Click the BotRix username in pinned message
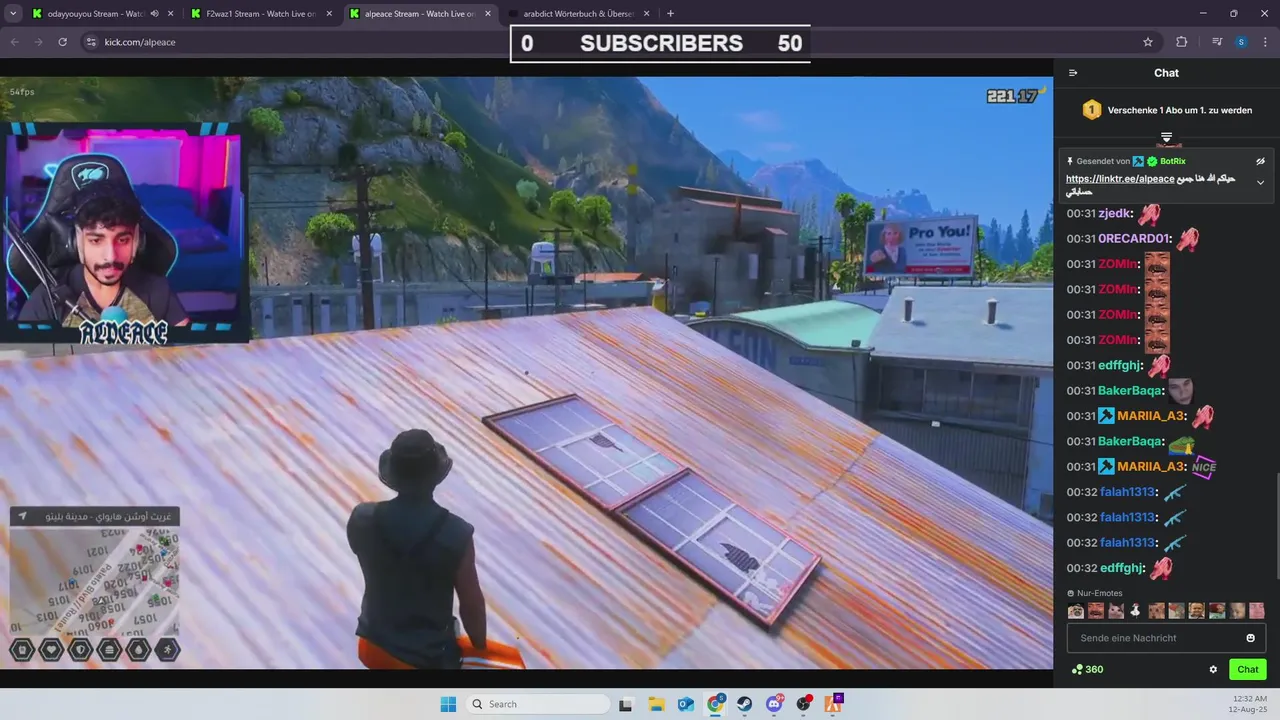 (x=1173, y=161)
